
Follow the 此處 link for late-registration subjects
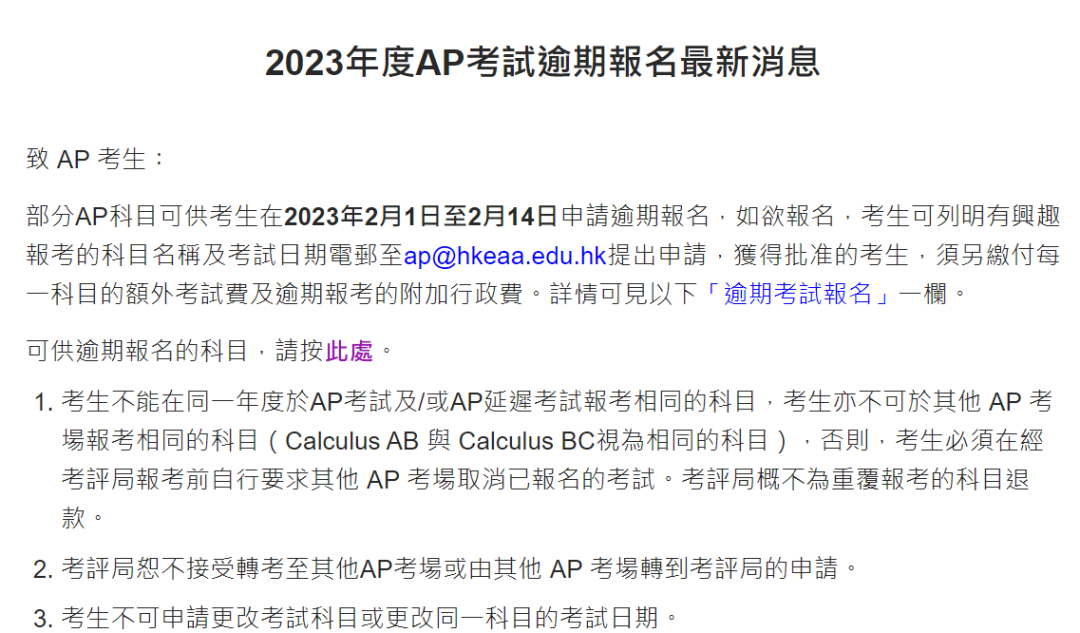(349, 351)
